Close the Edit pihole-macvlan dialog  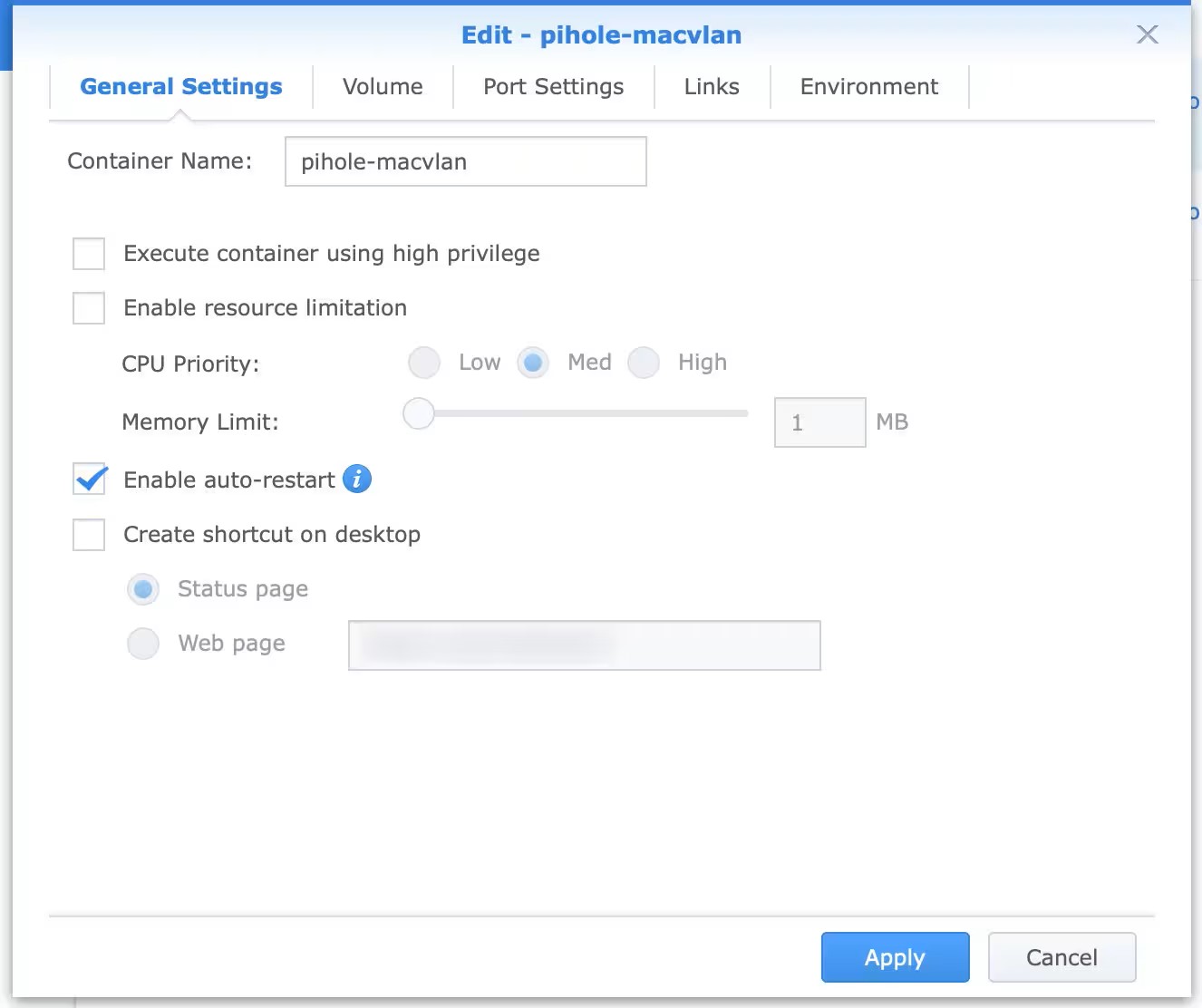1148,34
